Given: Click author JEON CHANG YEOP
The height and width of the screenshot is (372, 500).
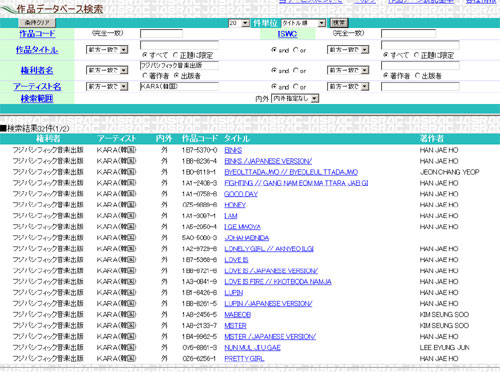Looking at the screenshot, I should [449, 172].
